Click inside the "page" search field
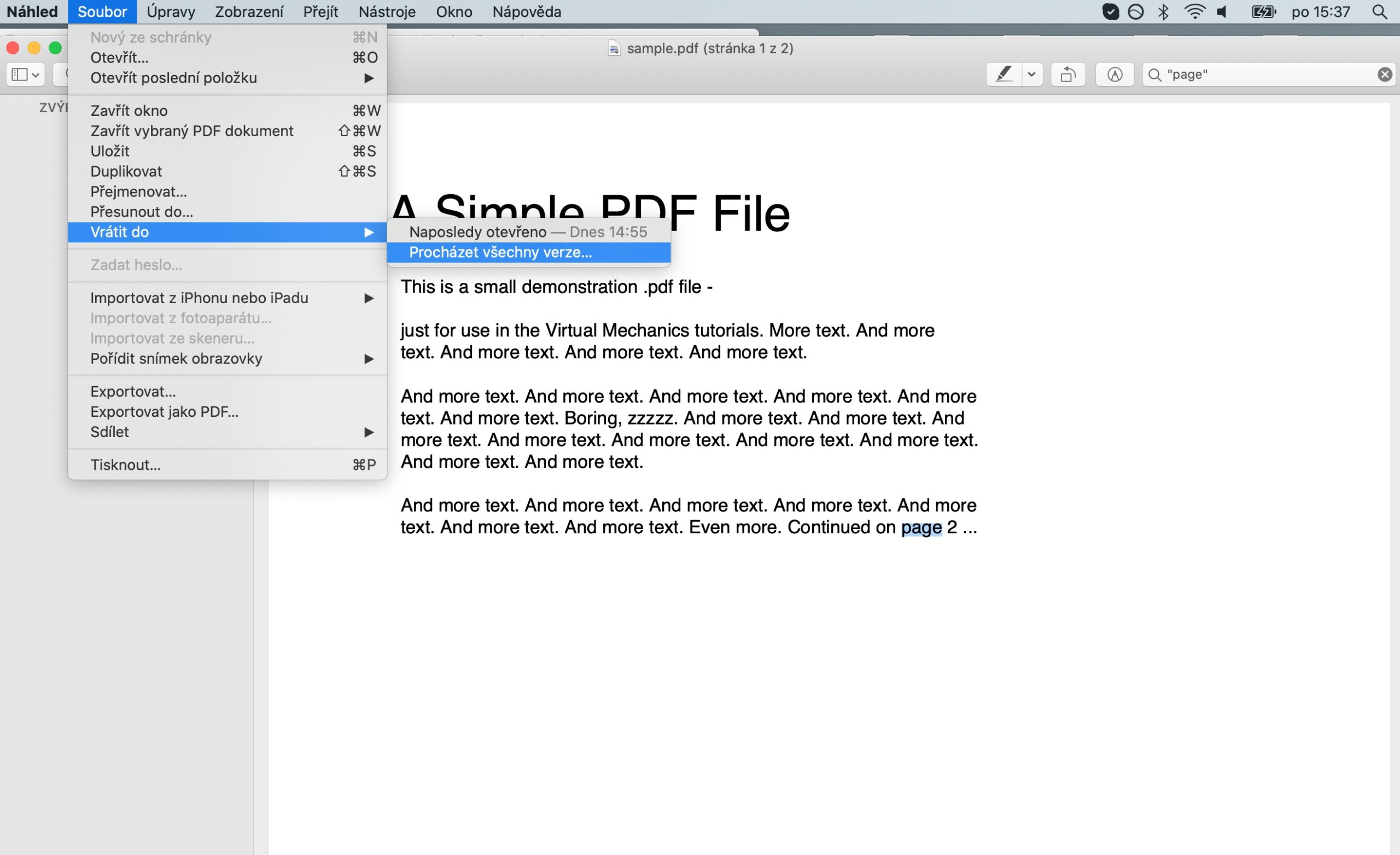1400x855 pixels. pos(1261,74)
